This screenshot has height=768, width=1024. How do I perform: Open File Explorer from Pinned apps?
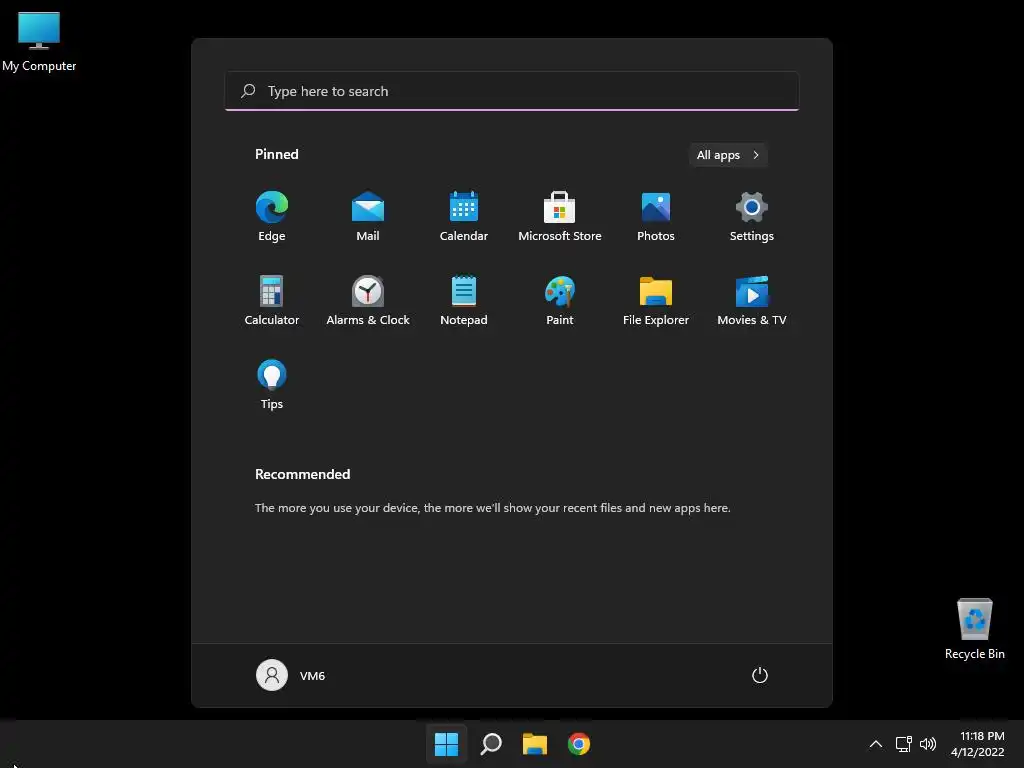click(x=656, y=300)
